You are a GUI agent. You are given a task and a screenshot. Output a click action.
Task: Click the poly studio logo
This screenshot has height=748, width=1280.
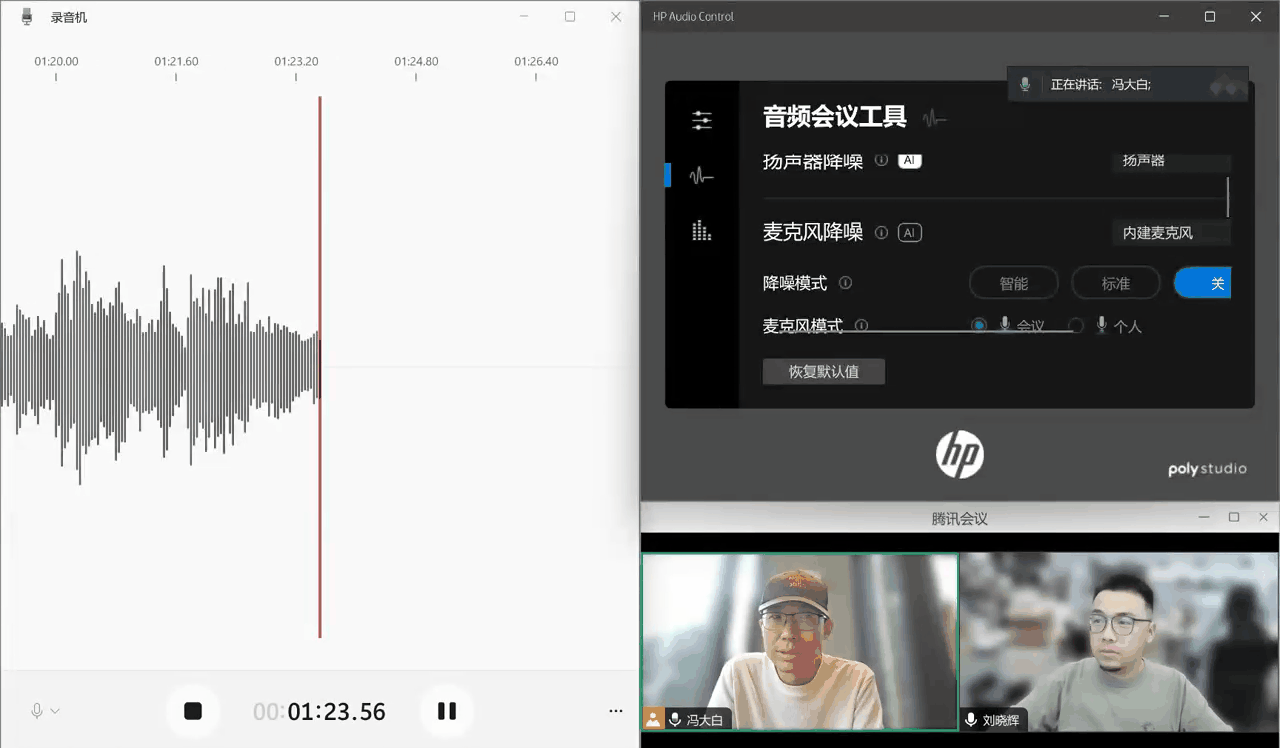coord(1207,469)
